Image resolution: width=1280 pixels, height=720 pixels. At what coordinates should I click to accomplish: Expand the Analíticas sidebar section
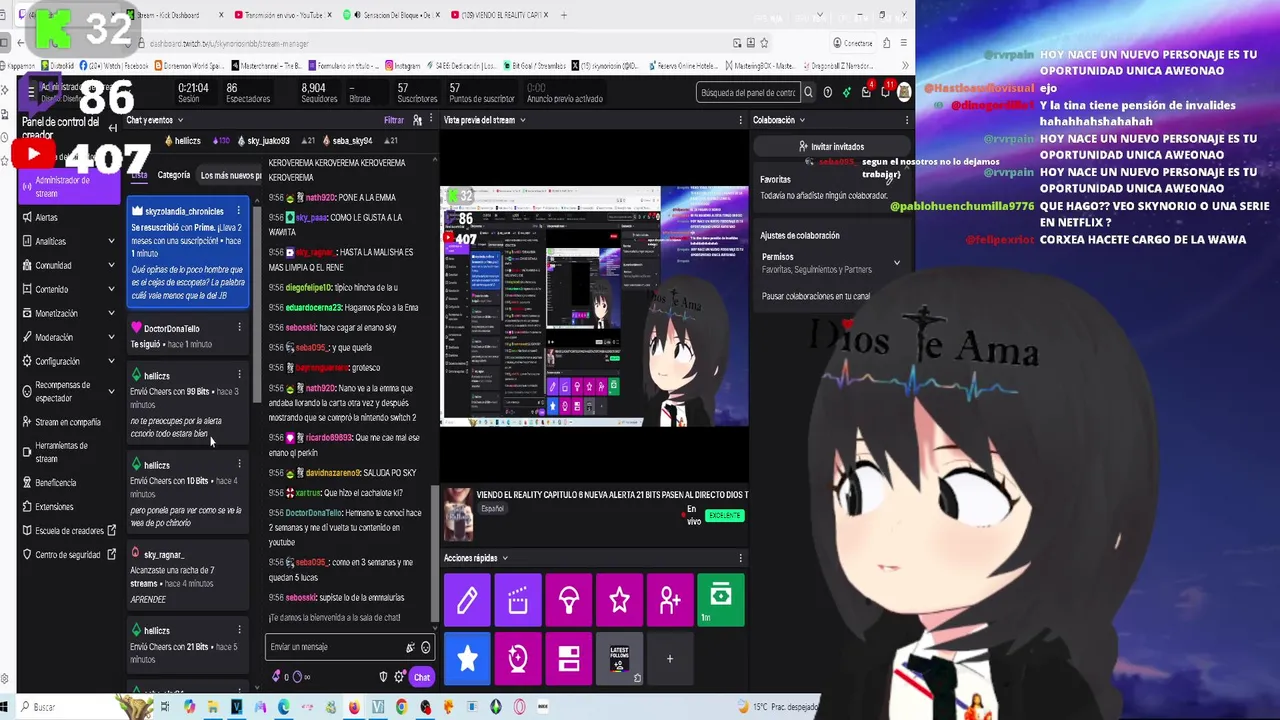pyautogui.click(x=111, y=241)
